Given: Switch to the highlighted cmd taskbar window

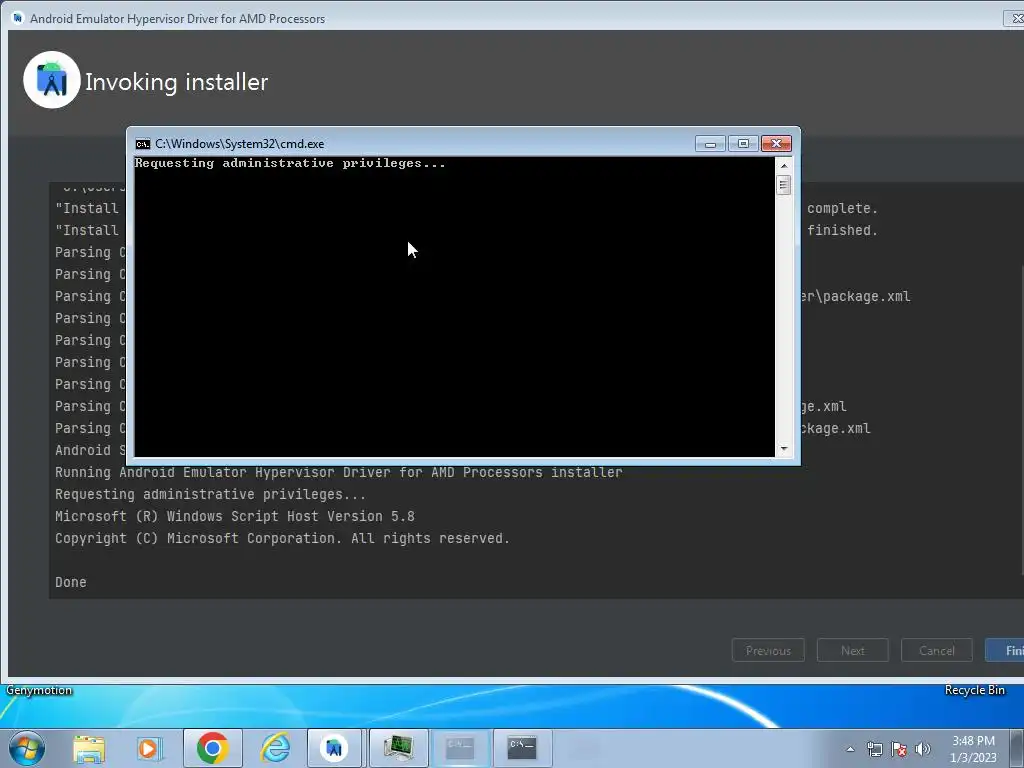Looking at the screenshot, I should (460, 748).
